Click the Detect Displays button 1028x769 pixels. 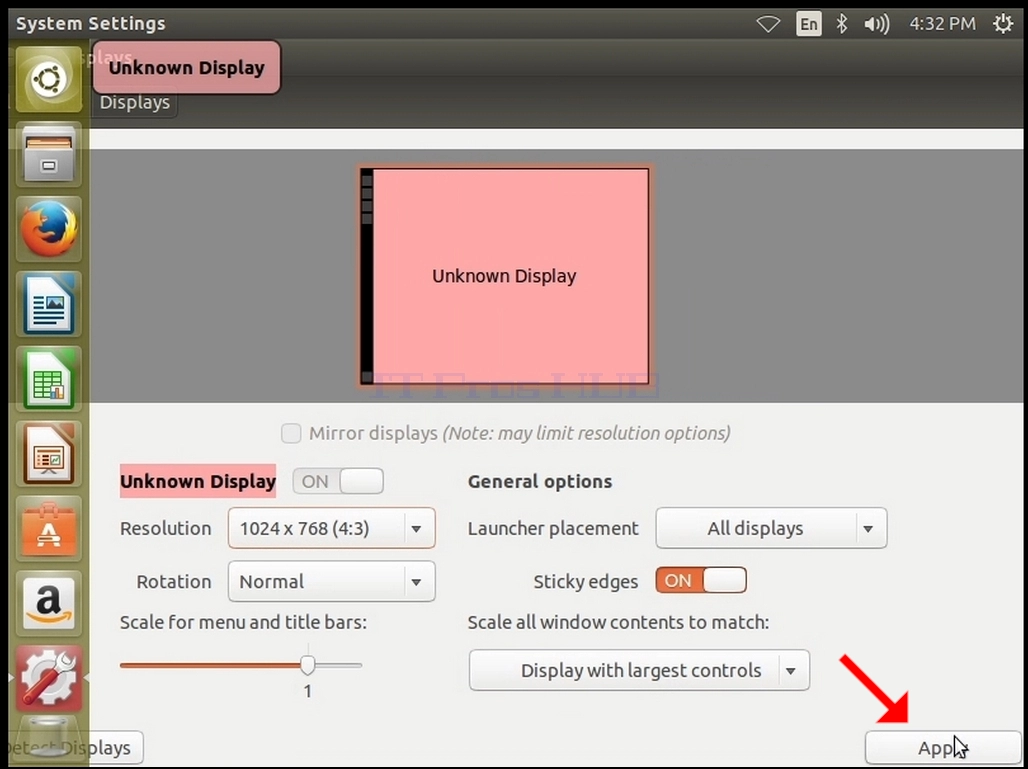(x=76, y=748)
